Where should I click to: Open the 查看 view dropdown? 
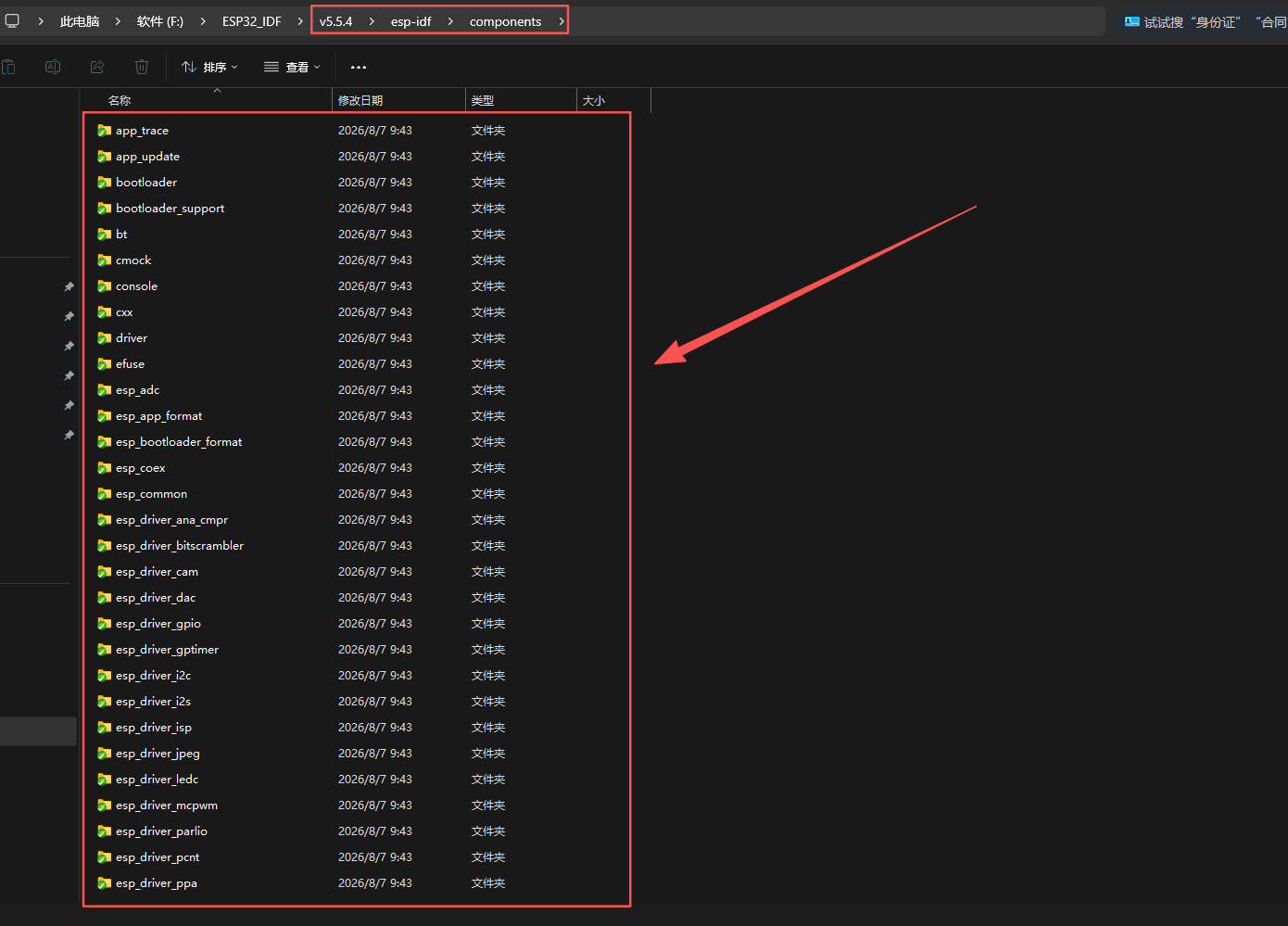coord(292,67)
